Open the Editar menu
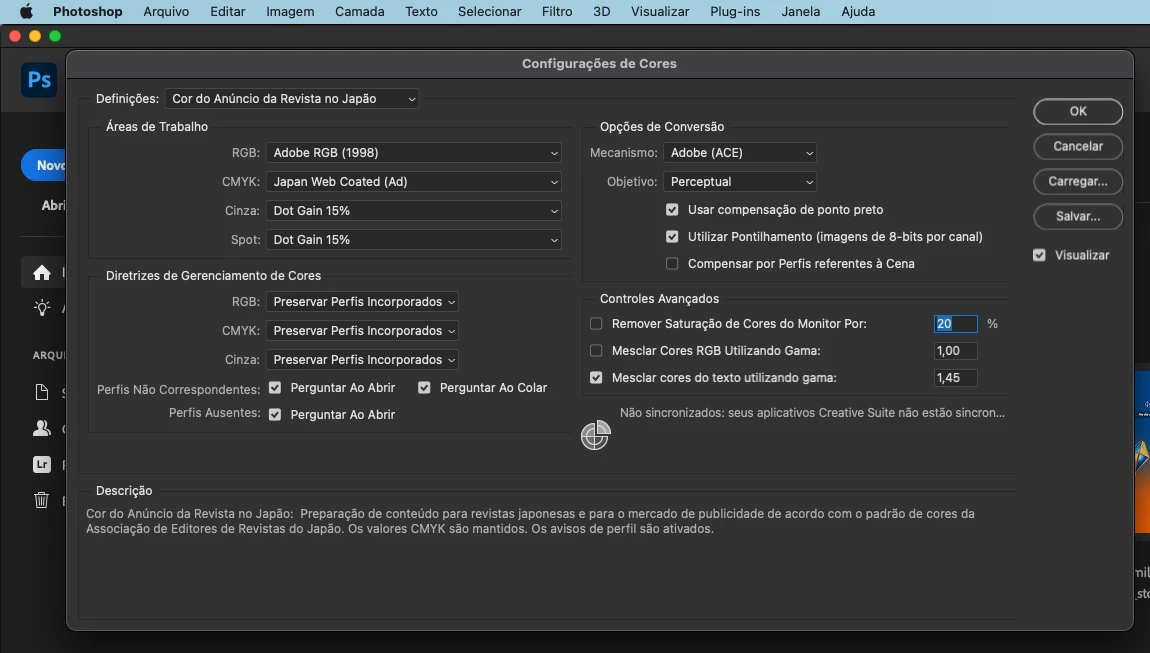Image resolution: width=1150 pixels, height=653 pixels. coord(227,12)
